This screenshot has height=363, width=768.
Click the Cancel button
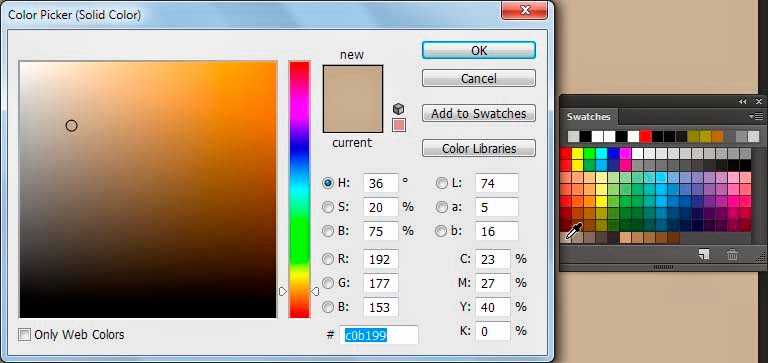[479, 78]
